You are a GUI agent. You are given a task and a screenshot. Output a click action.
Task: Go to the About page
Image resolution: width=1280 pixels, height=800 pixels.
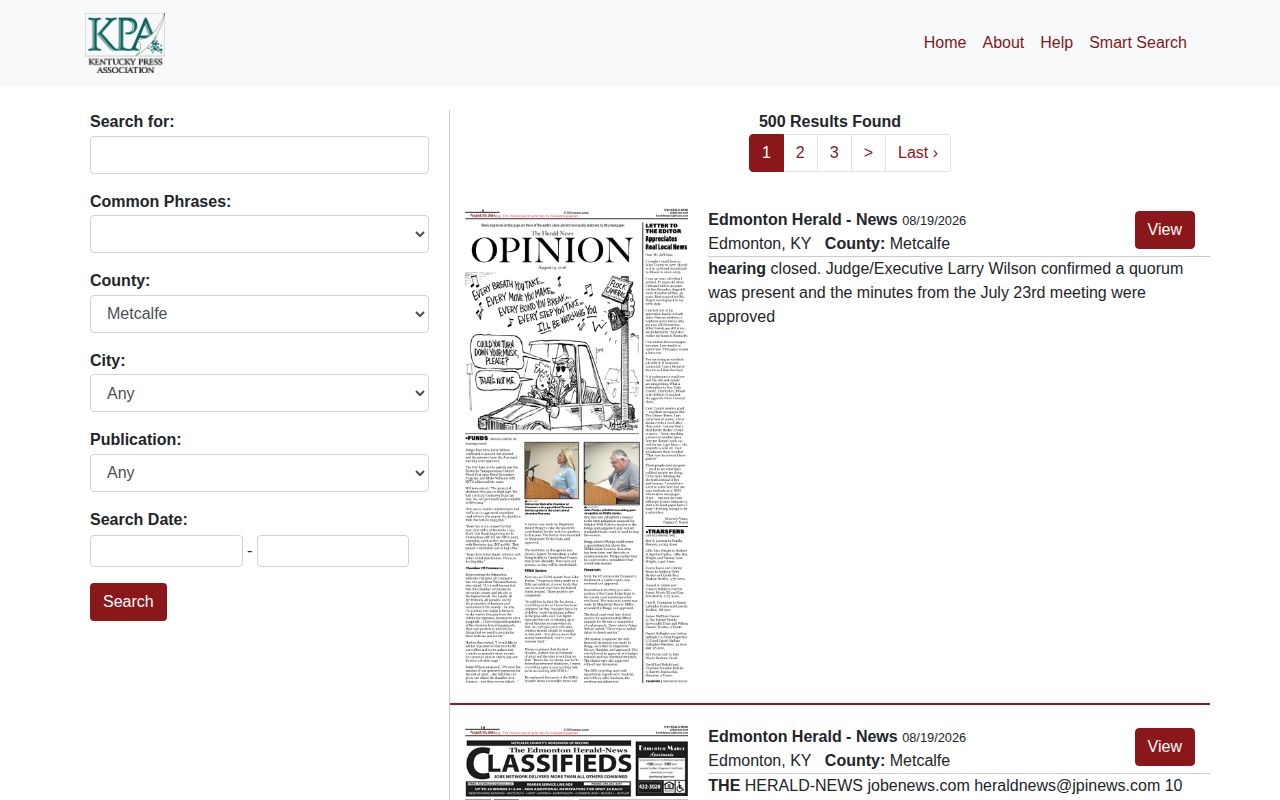[x=1003, y=42]
